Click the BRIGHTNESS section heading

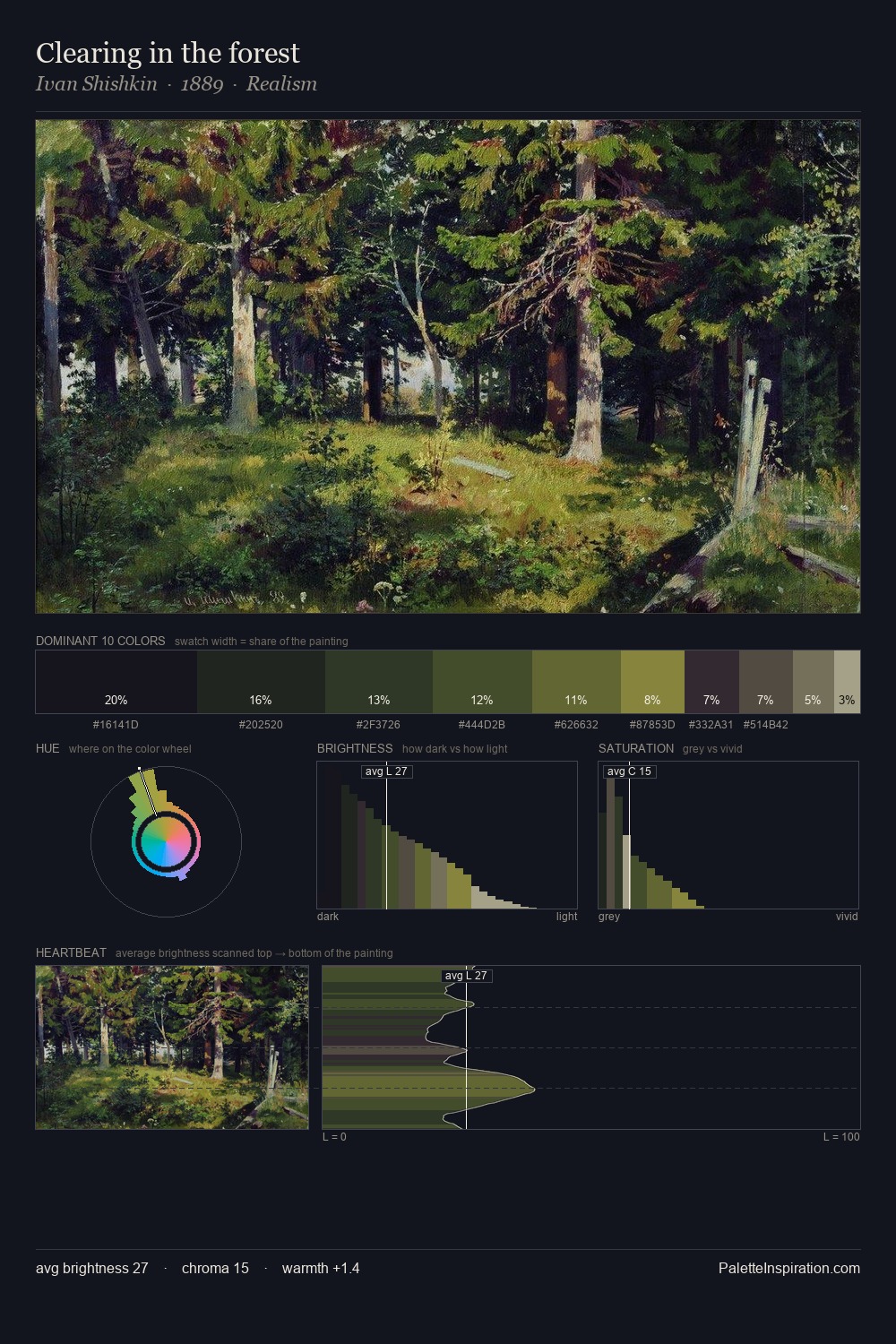coord(355,748)
